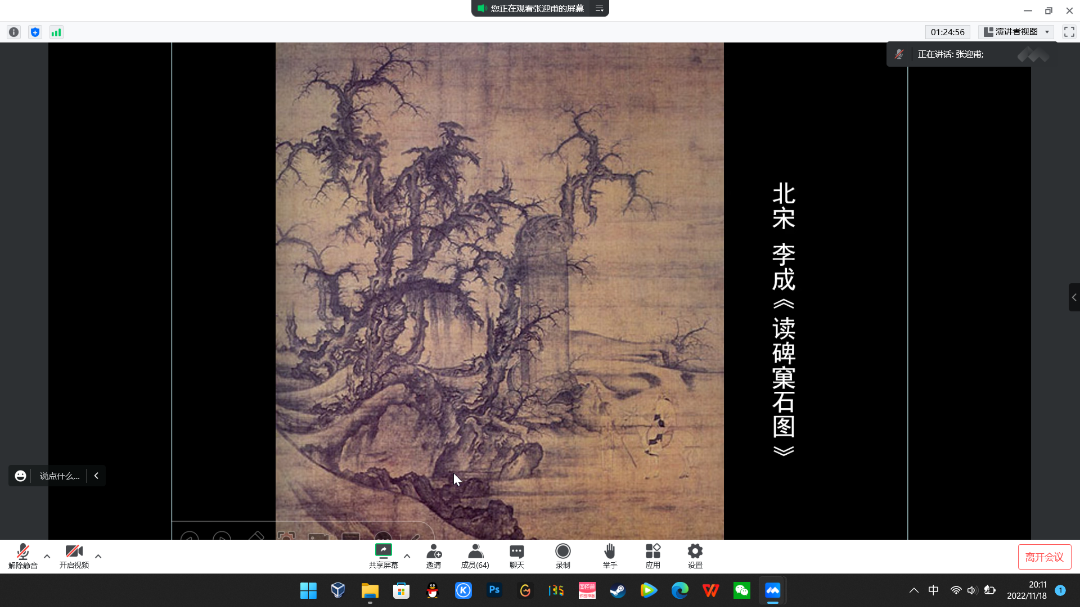Start screen sharing with 共享屏幕
Viewport: 1080px width, 607px height.
pyautogui.click(x=383, y=556)
